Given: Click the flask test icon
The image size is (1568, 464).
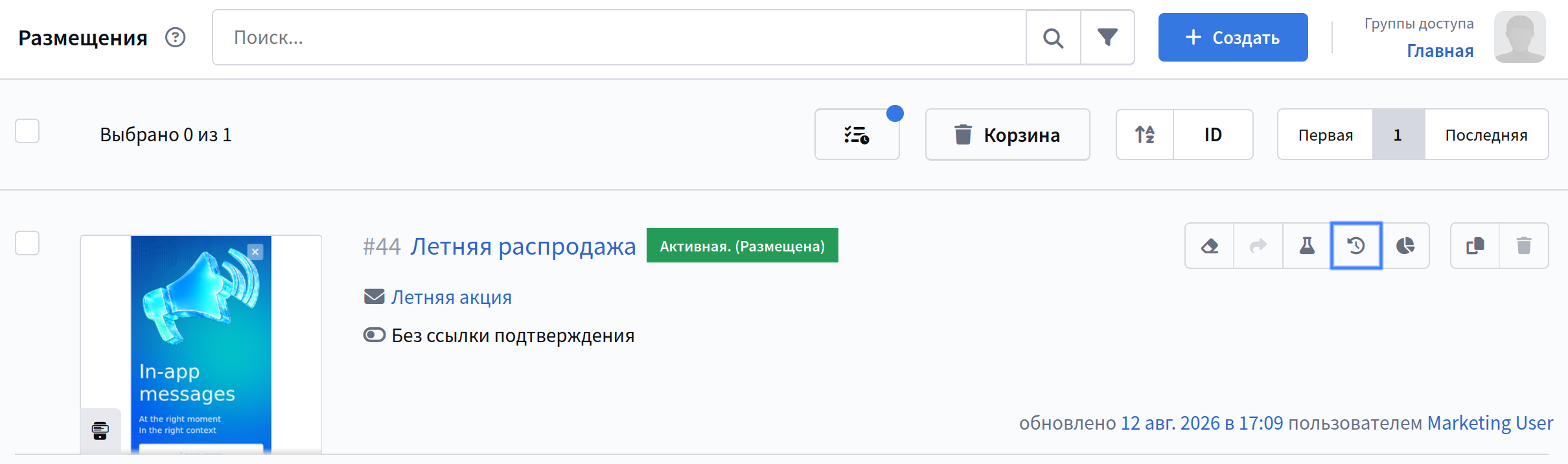Looking at the screenshot, I should [x=1307, y=246].
